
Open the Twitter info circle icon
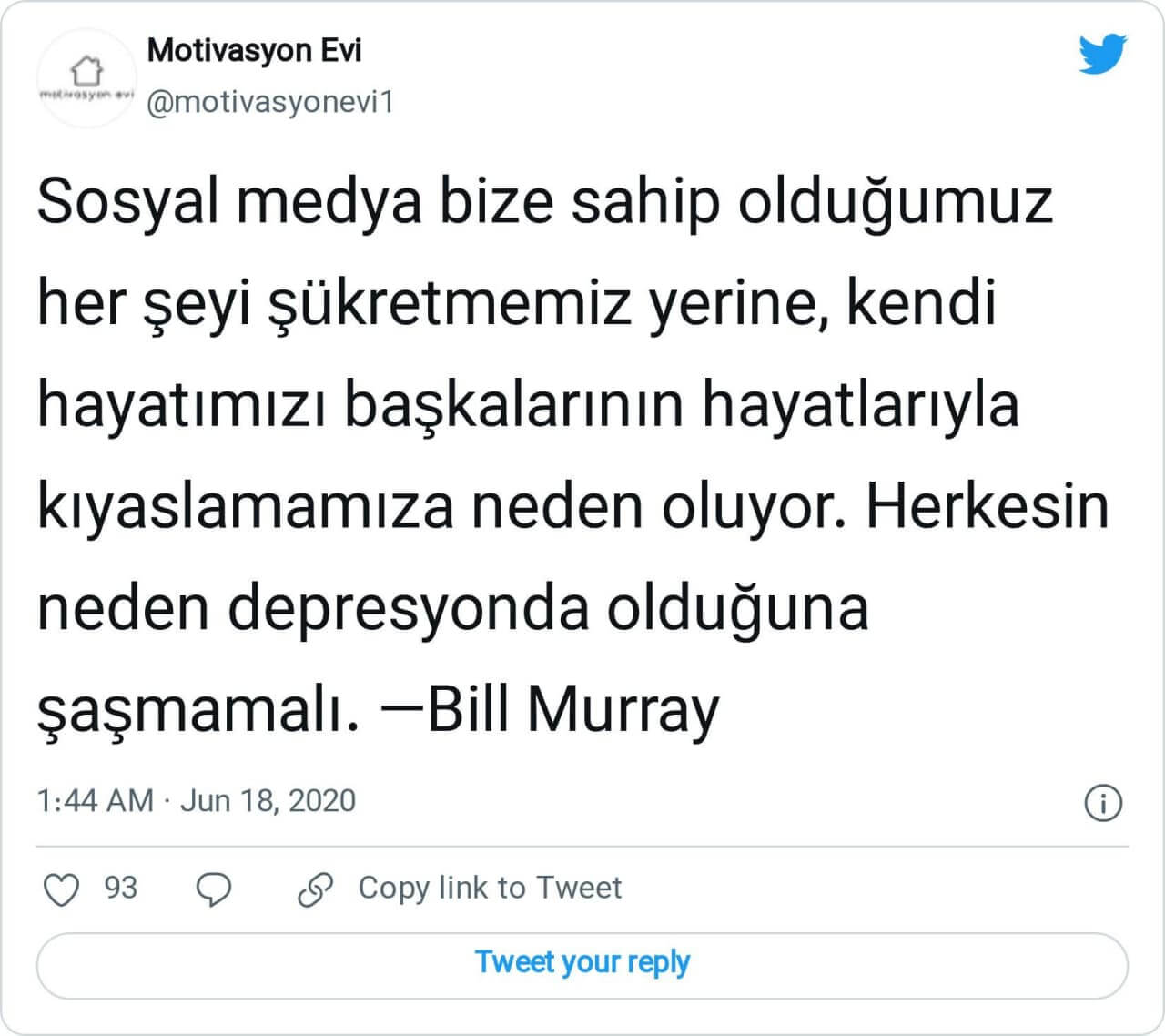(x=1103, y=803)
